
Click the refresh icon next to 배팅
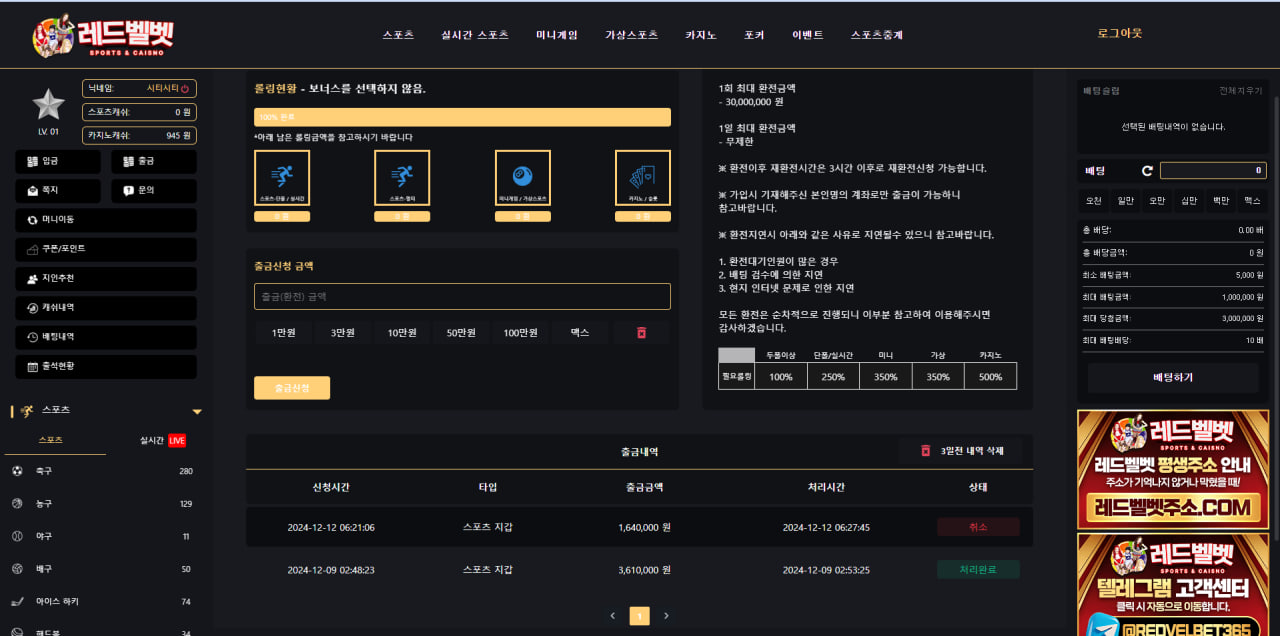(1147, 171)
